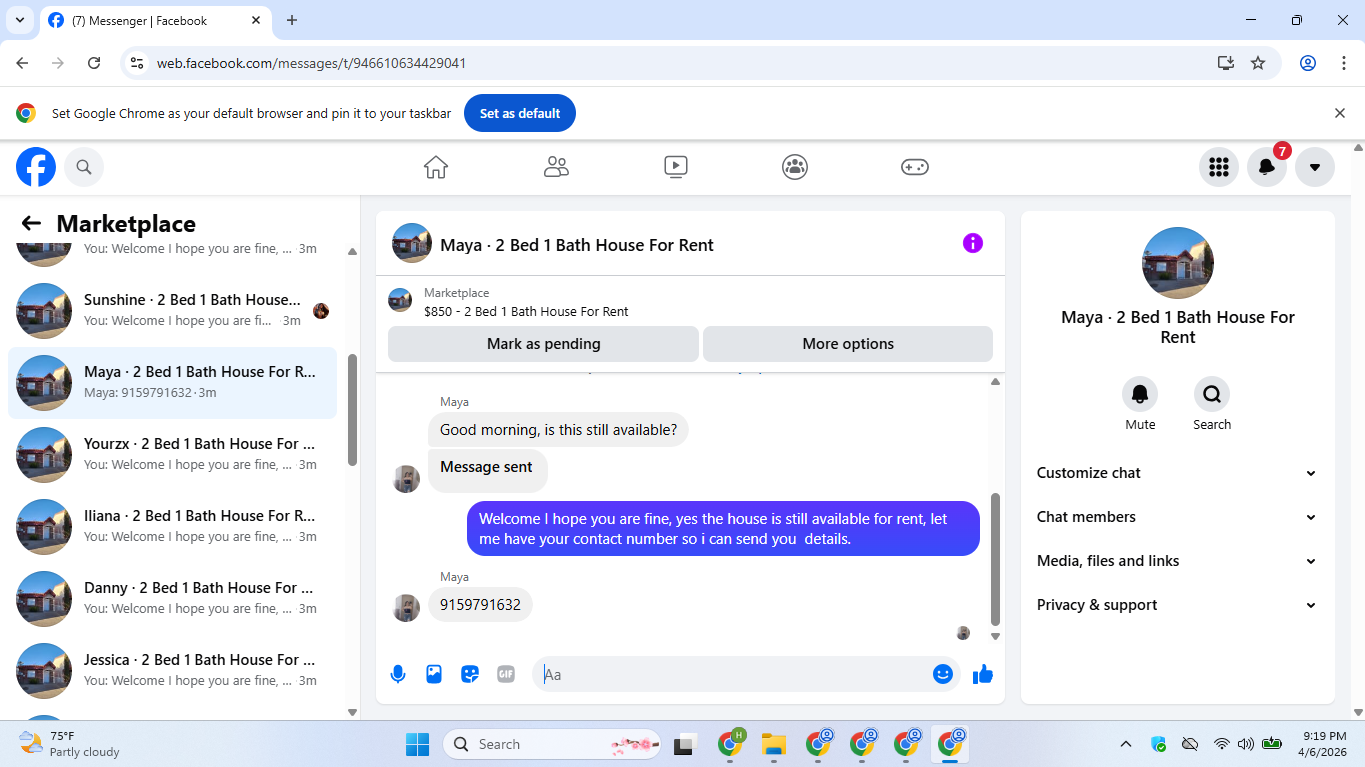Choose a sticker icon in composer
1365x767 pixels.
470,674
